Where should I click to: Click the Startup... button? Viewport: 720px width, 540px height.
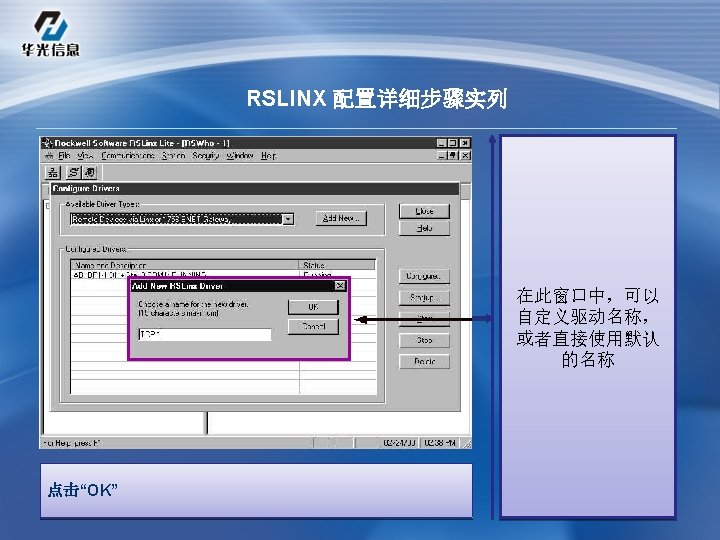point(424,298)
